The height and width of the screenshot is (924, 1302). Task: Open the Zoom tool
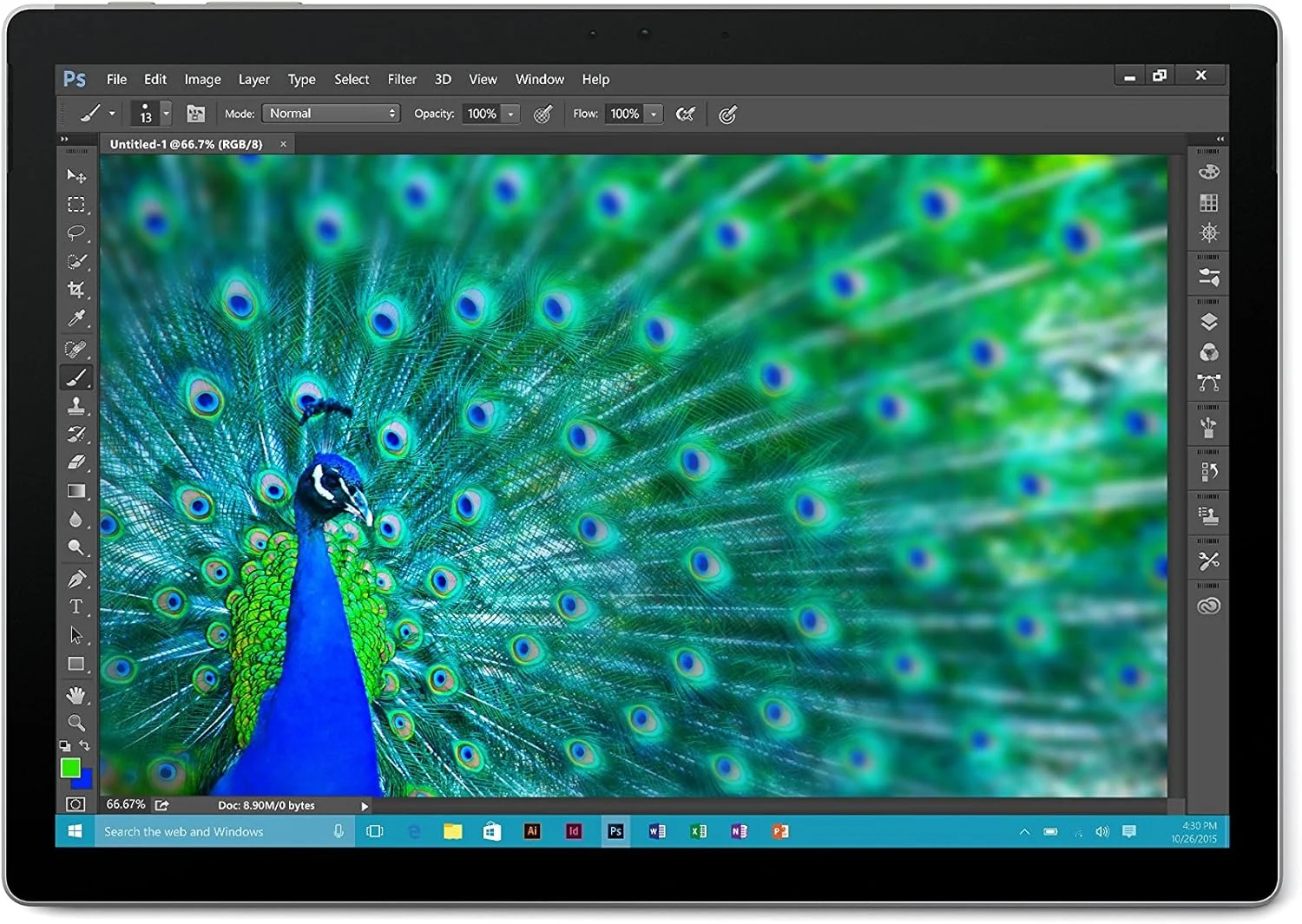tap(76, 723)
